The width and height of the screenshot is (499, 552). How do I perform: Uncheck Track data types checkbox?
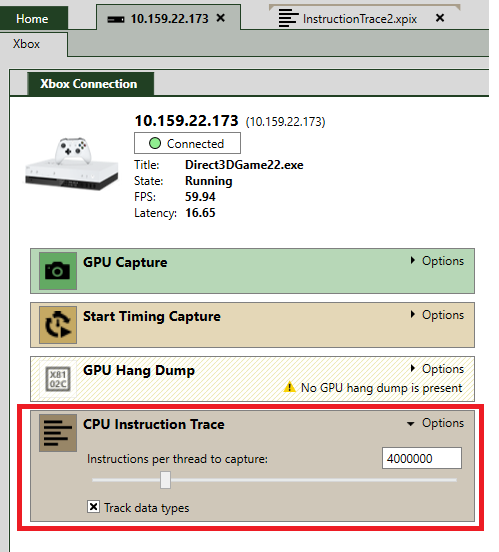[x=93, y=507]
